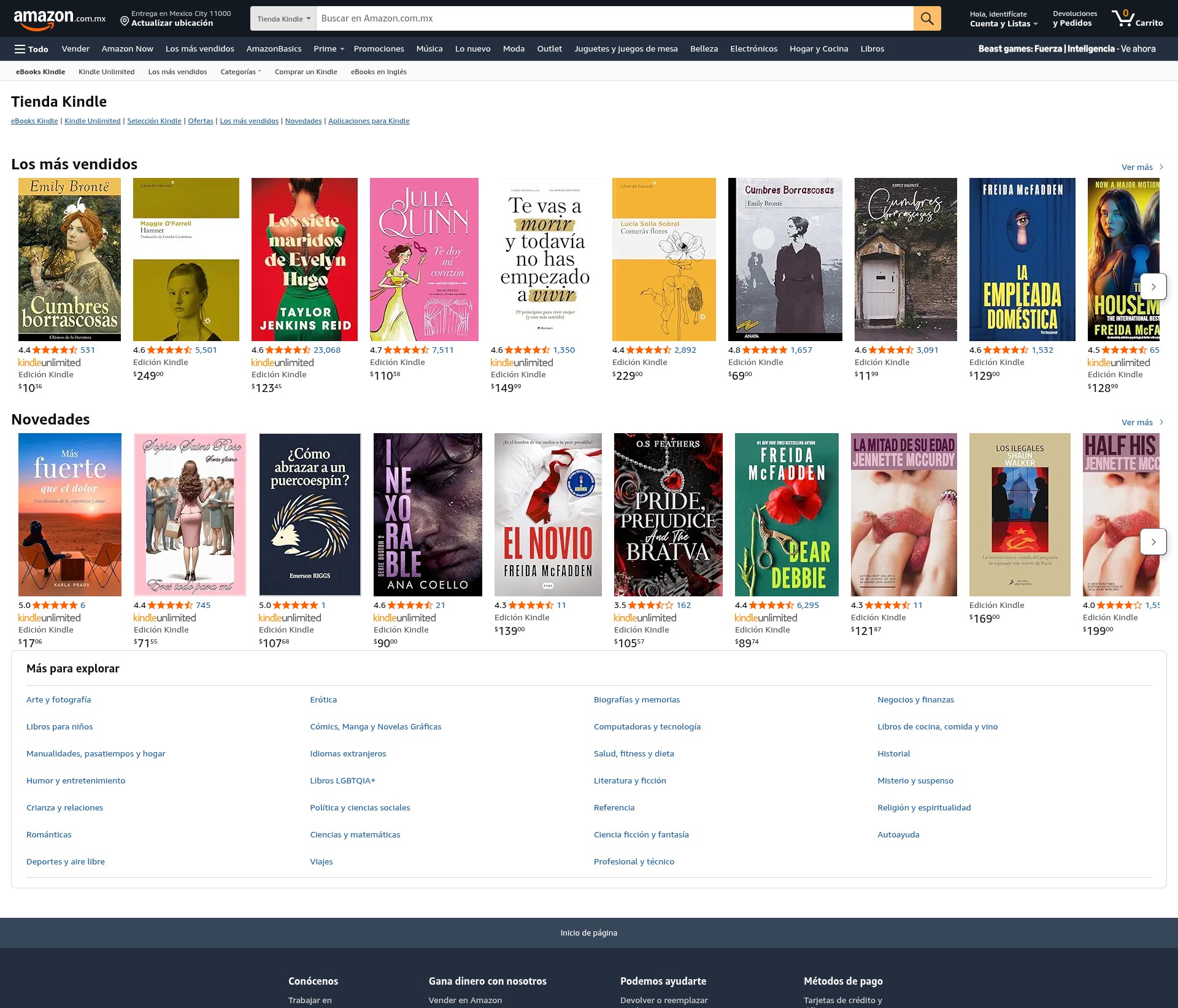Click the star rating of Hamnet
Viewport: 1178px width, 1008px height.
click(x=170, y=350)
